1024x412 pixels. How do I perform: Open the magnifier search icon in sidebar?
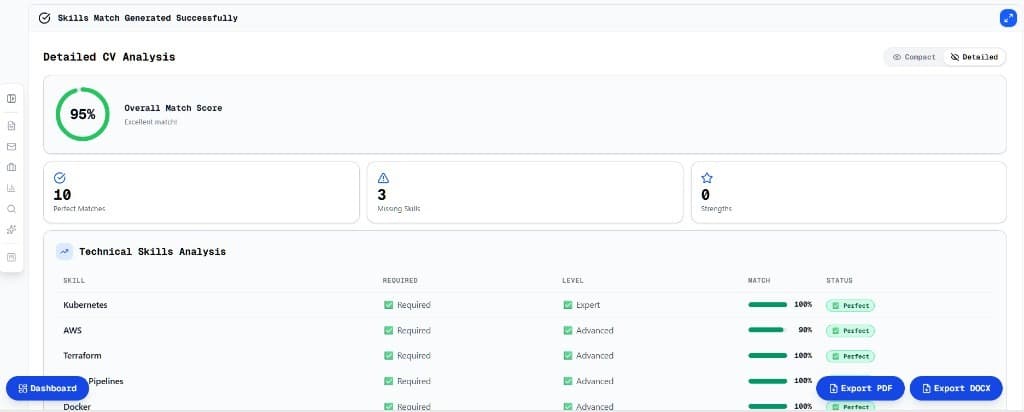pyautogui.click(x=11, y=209)
